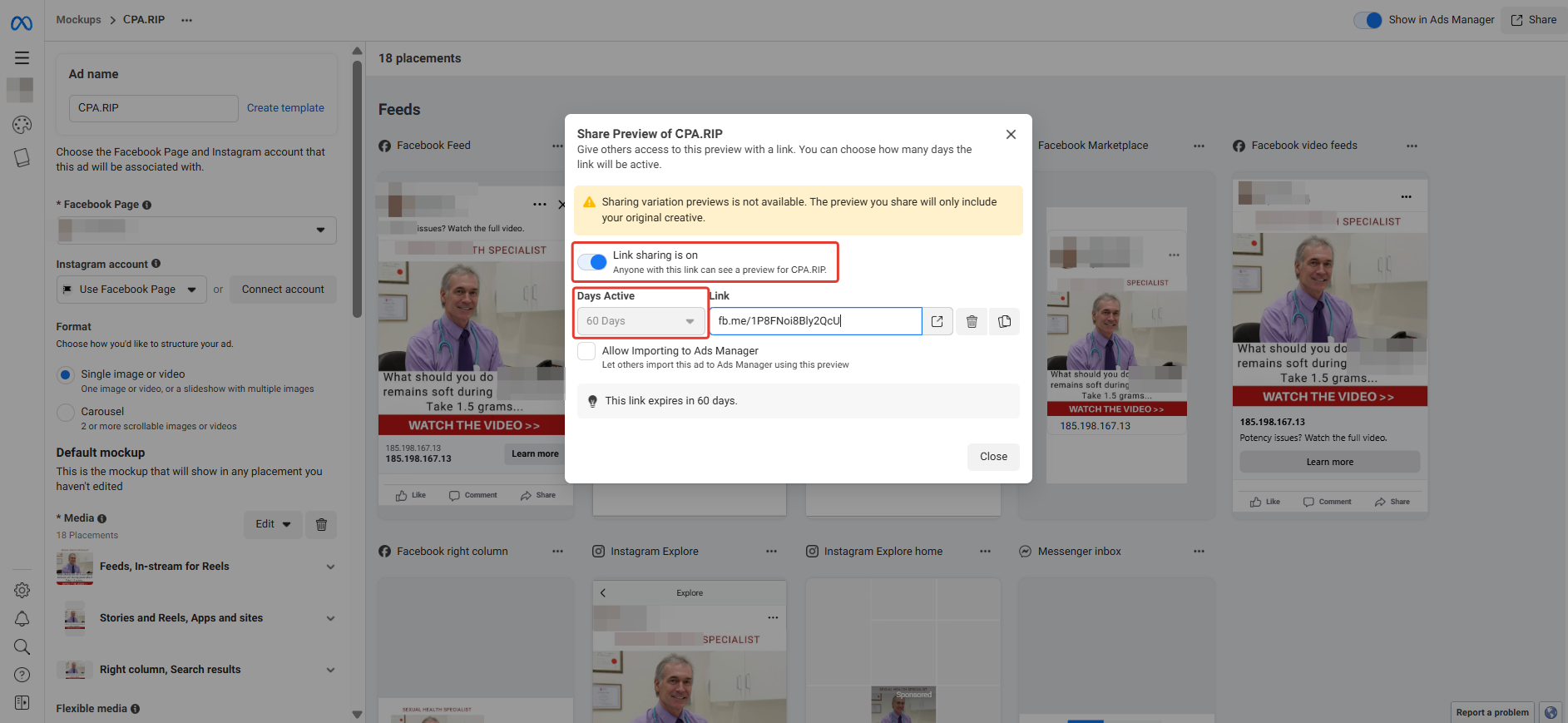Click the CPA.RIP breadcrumb item
This screenshot has height=723, width=1568.
point(144,20)
